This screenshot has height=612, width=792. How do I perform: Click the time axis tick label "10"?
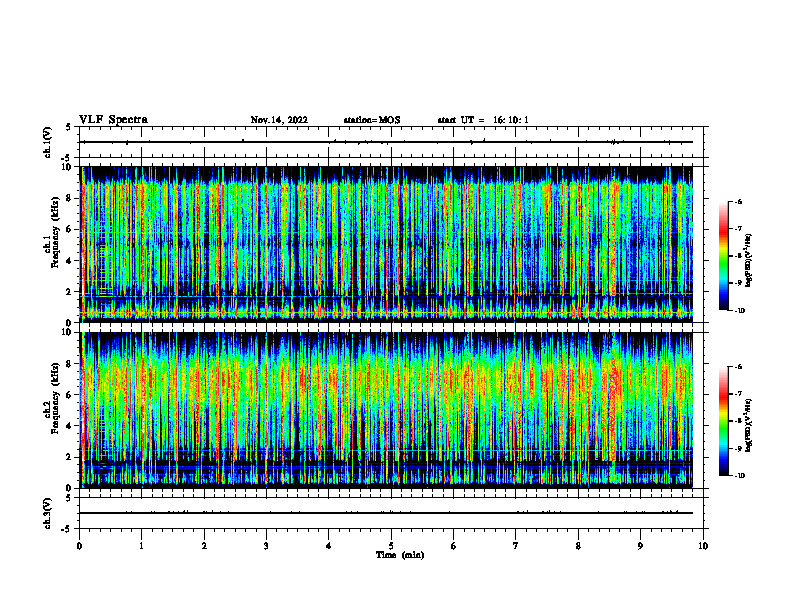pyautogui.click(x=703, y=546)
